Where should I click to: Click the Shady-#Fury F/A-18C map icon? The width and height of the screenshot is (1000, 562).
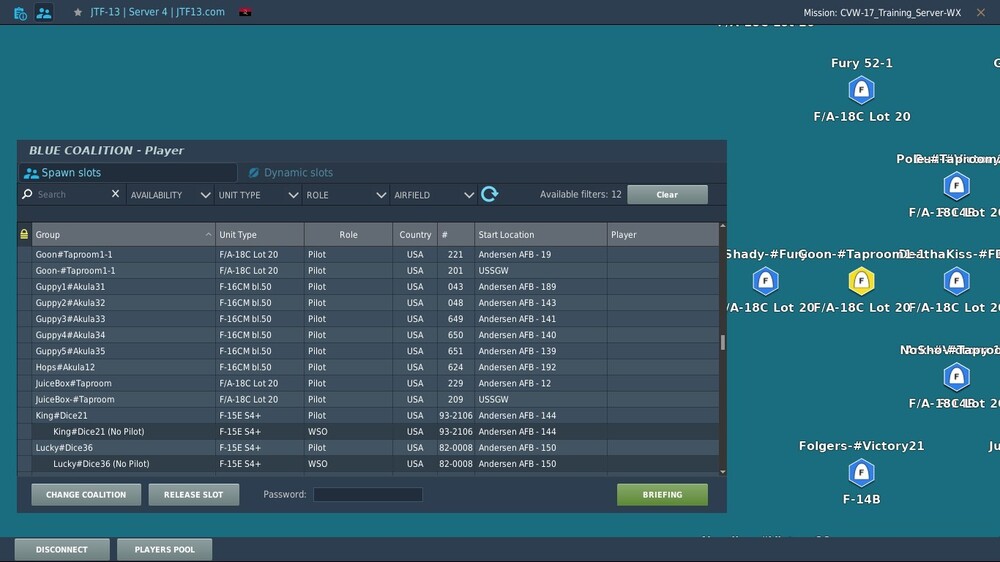[765, 281]
